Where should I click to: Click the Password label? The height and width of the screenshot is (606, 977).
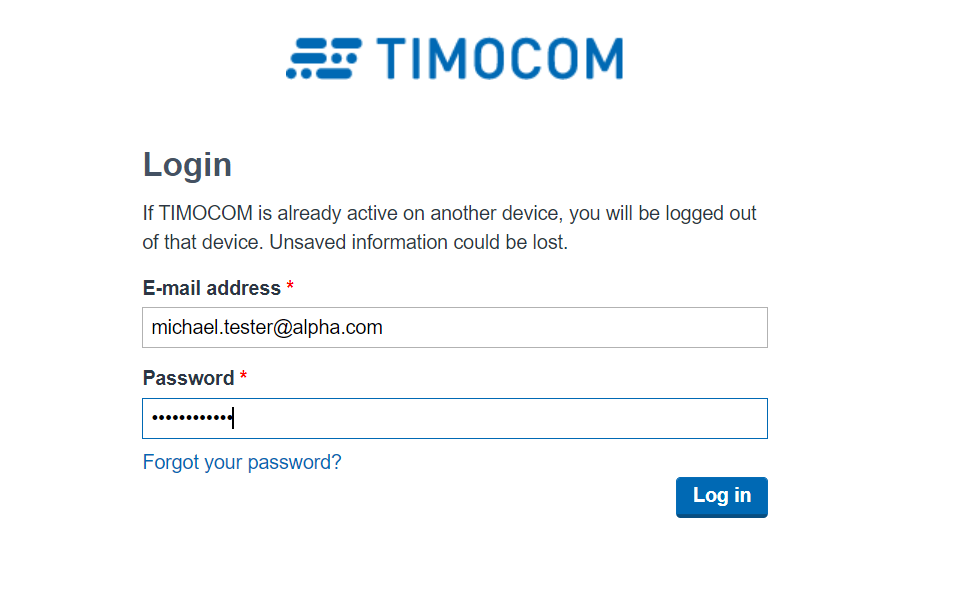(x=188, y=378)
